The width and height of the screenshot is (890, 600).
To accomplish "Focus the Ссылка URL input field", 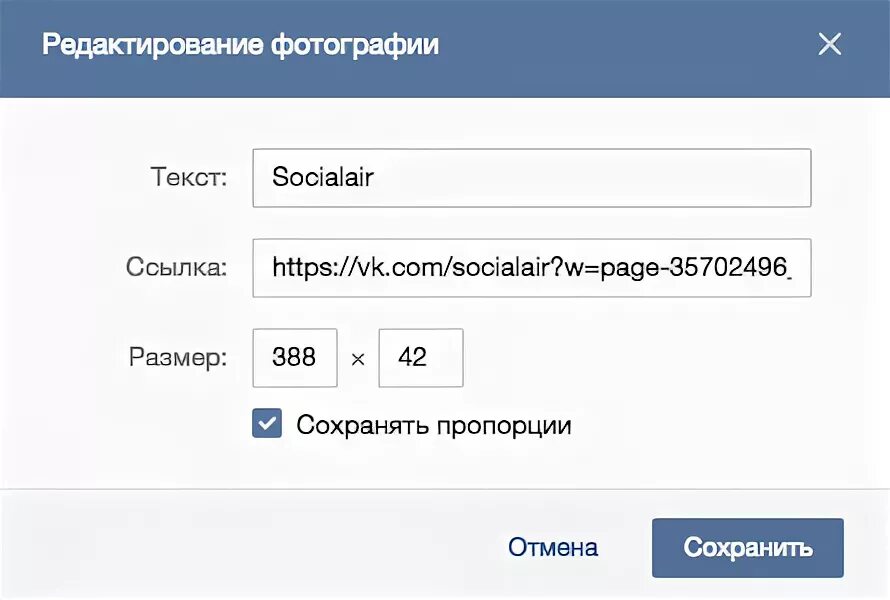I will tap(532, 268).
